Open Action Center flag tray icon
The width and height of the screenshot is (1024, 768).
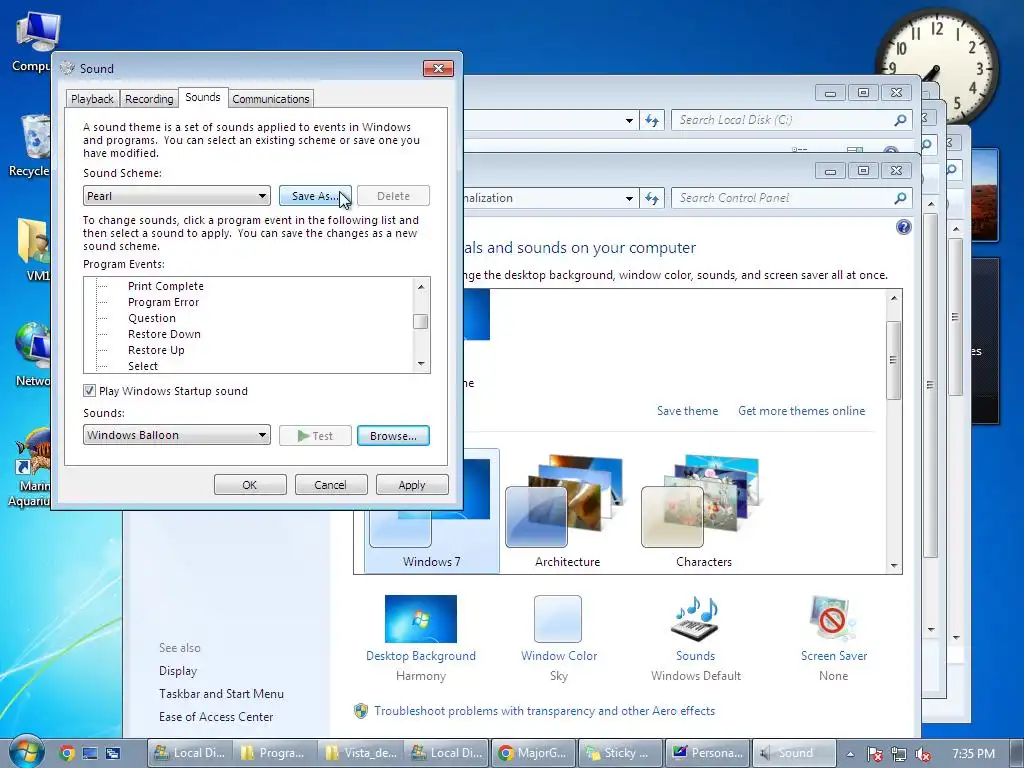point(875,754)
